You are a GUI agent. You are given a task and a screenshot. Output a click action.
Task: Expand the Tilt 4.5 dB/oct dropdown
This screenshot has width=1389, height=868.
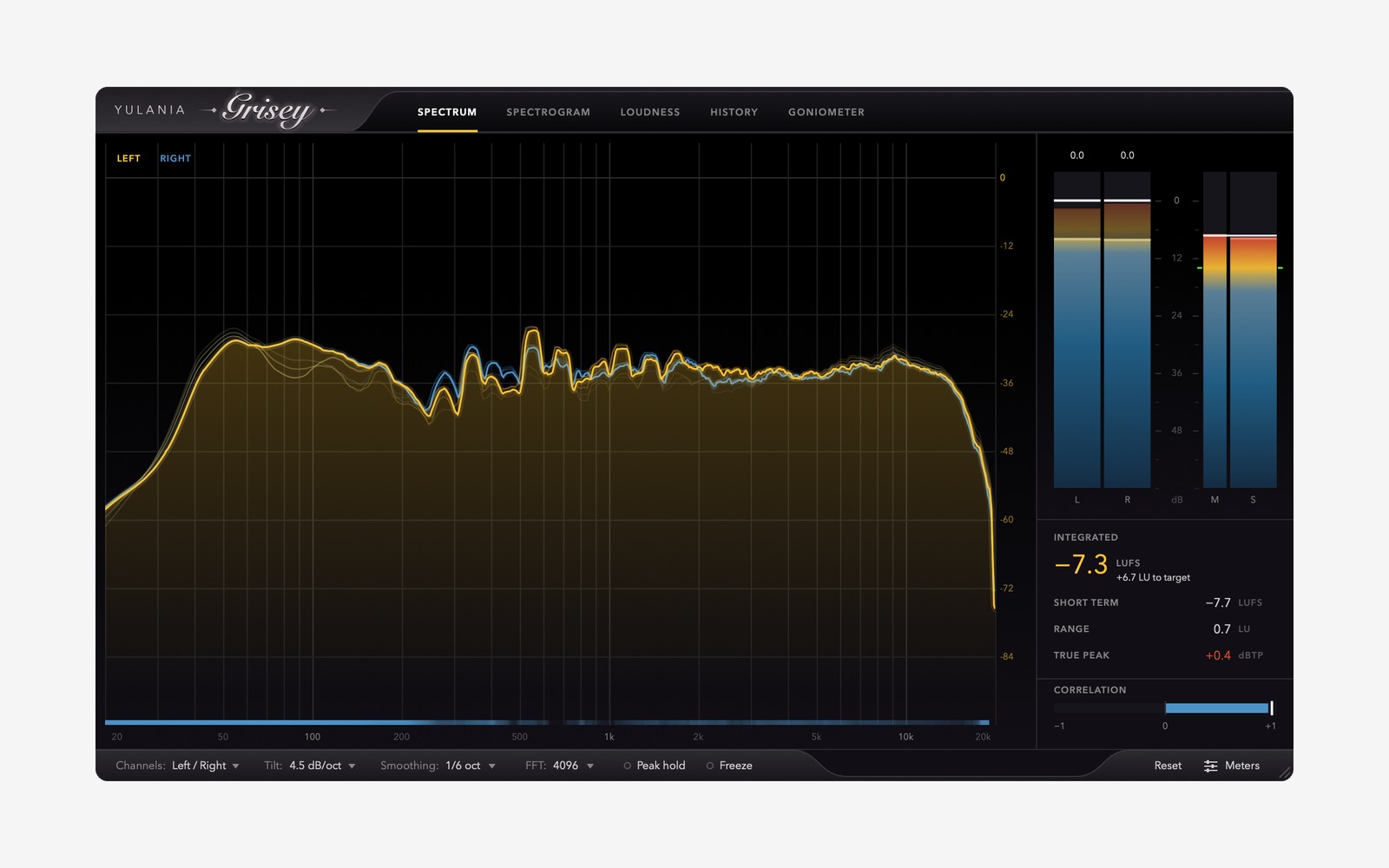[x=322, y=766]
